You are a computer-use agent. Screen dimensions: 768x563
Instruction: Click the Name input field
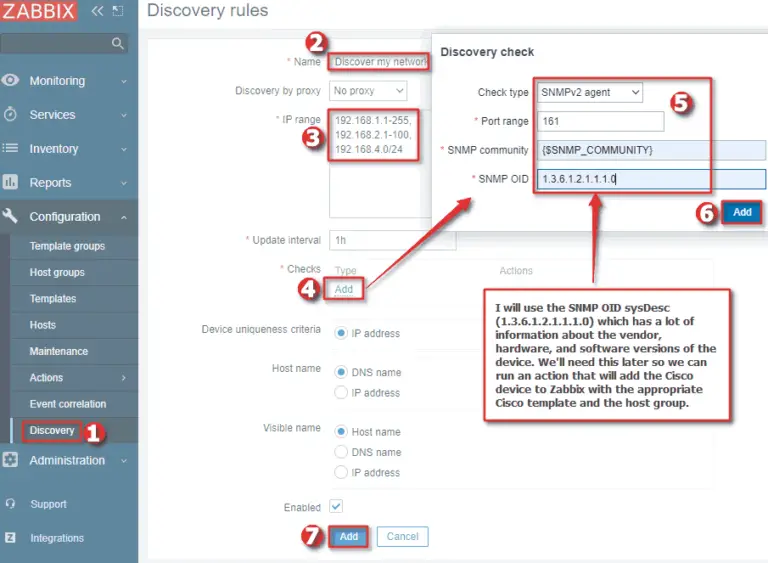[x=379, y=62]
